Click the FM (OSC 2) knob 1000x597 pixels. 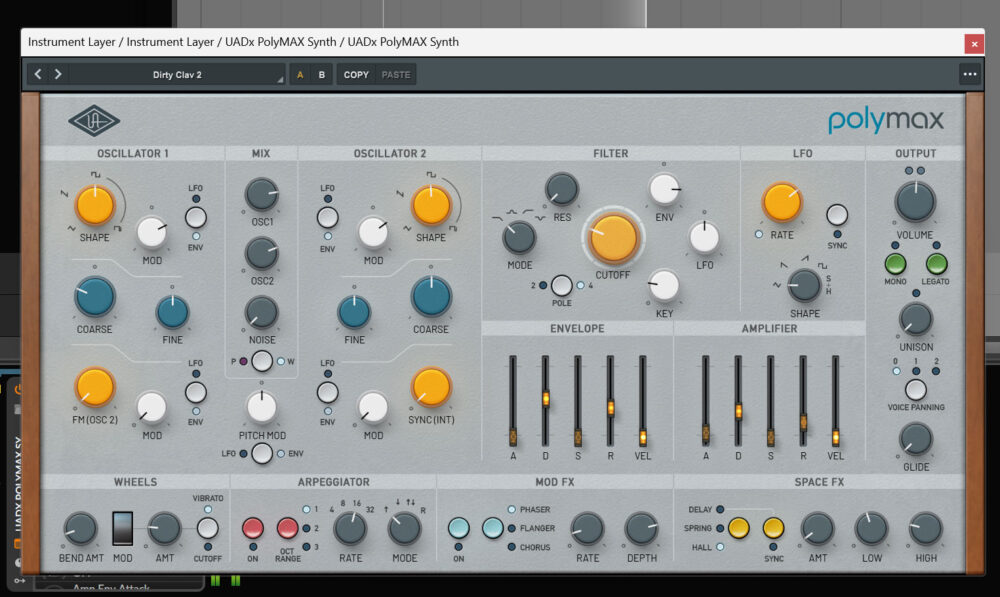[95, 387]
